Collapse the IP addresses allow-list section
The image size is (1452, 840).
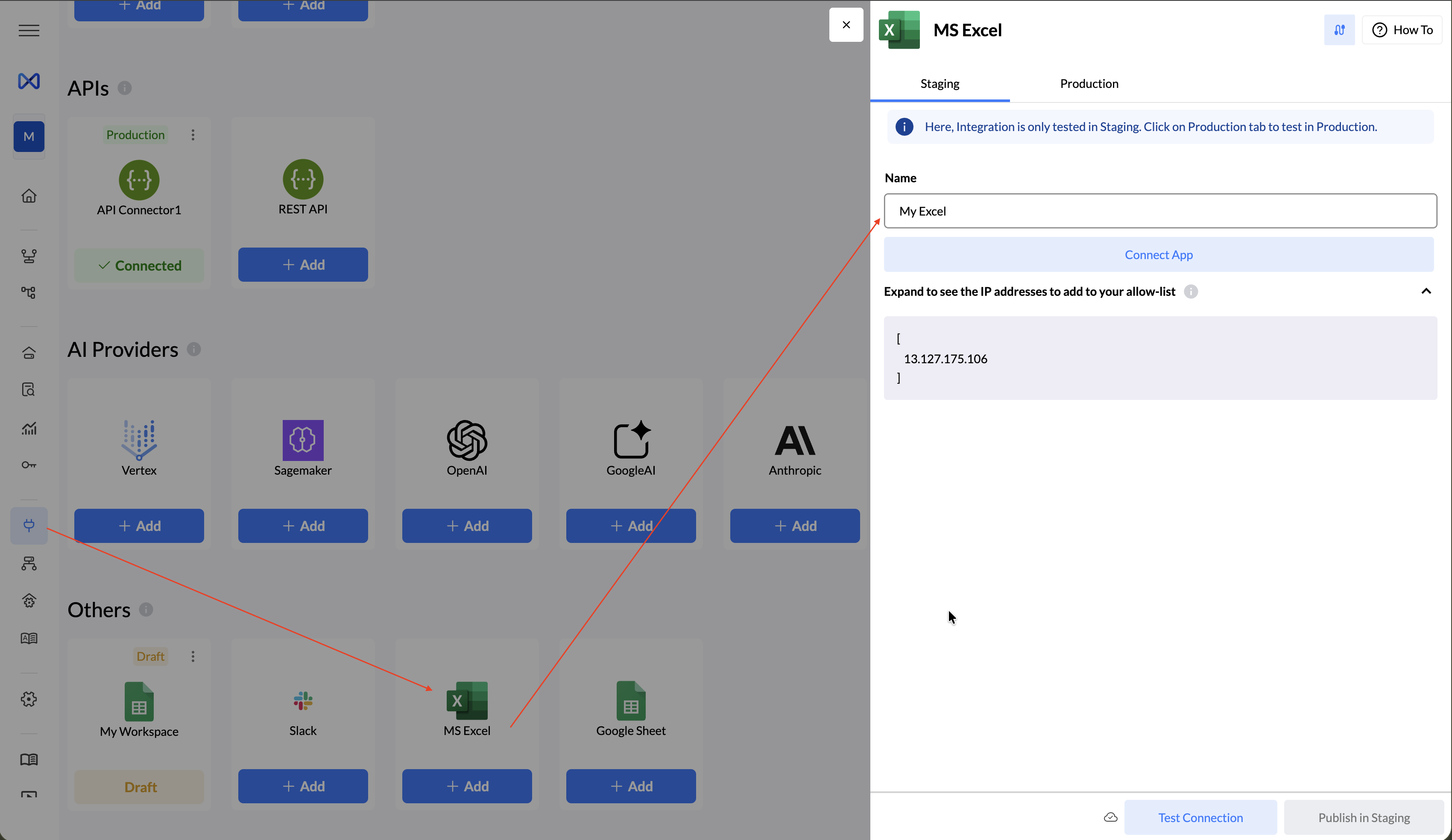(1426, 292)
